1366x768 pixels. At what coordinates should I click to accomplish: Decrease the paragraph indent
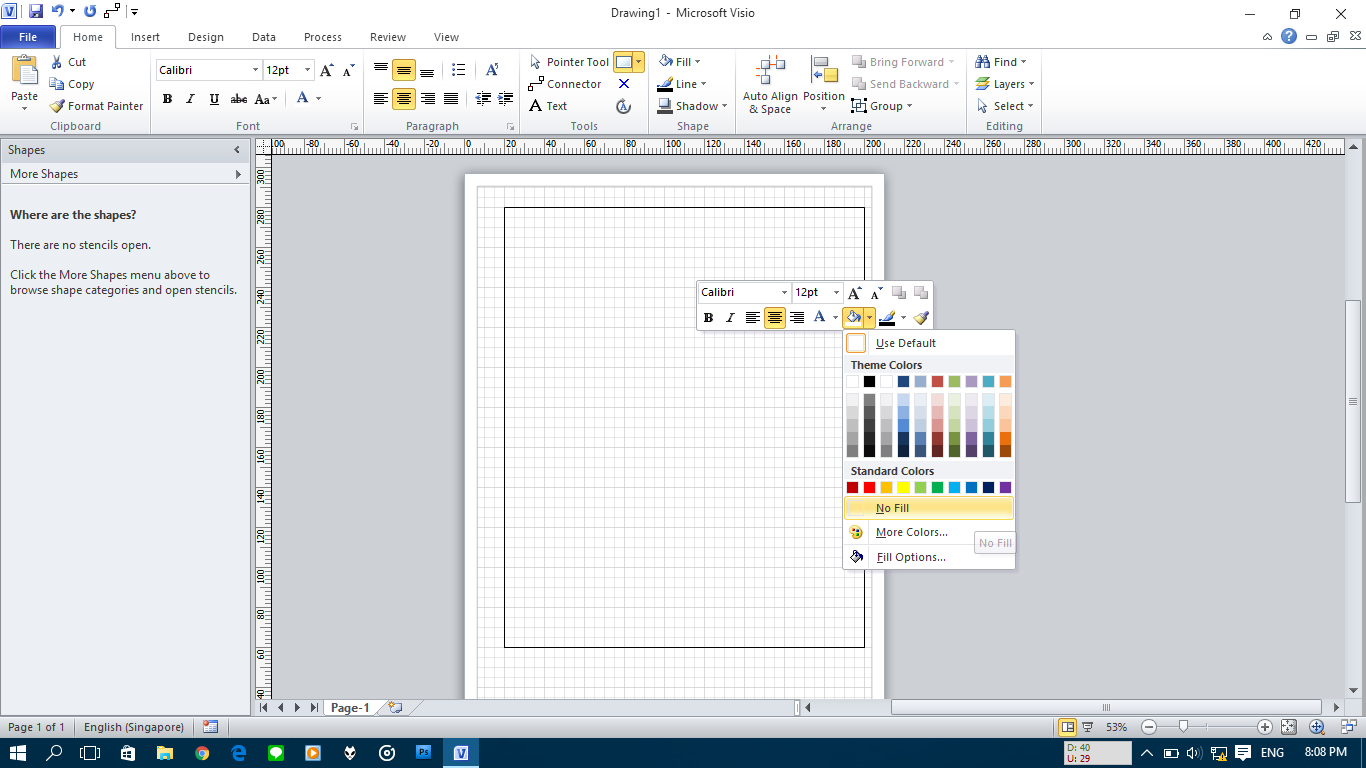(x=483, y=98)
